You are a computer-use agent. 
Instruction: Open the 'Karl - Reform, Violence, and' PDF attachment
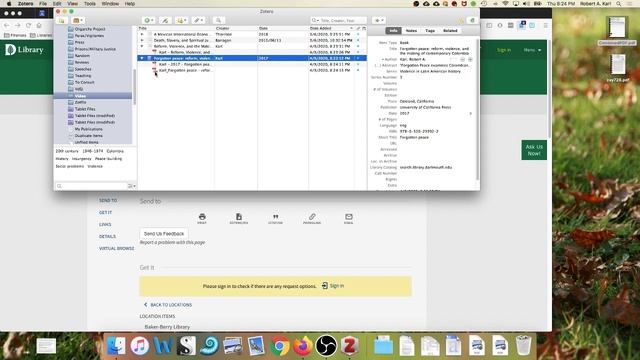pos(184,52)
